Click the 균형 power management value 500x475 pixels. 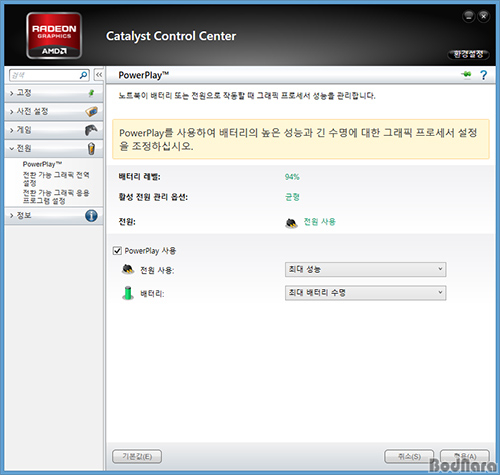tap(292, 197)
